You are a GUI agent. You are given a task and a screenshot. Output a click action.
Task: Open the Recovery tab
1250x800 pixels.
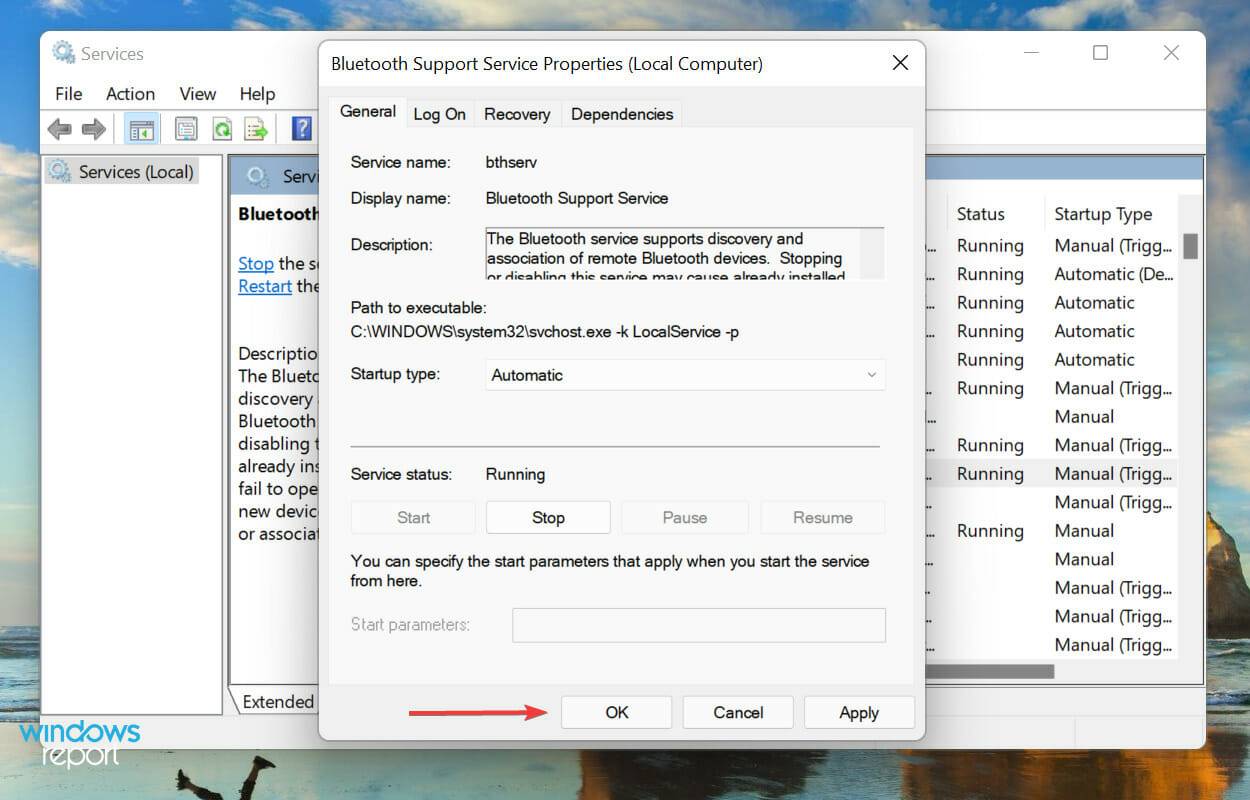pyautogui.click(x=517, y=114)
